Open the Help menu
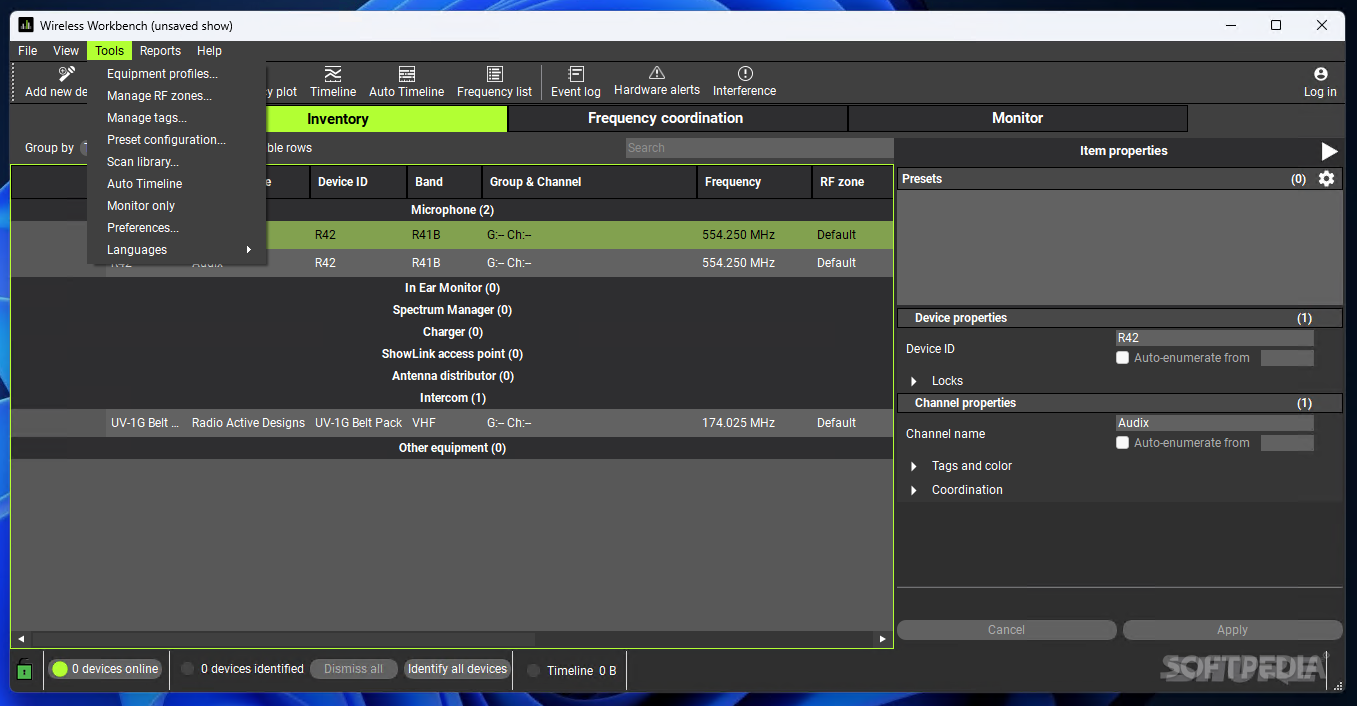The image size is (1357, 706). click(209, 51)
